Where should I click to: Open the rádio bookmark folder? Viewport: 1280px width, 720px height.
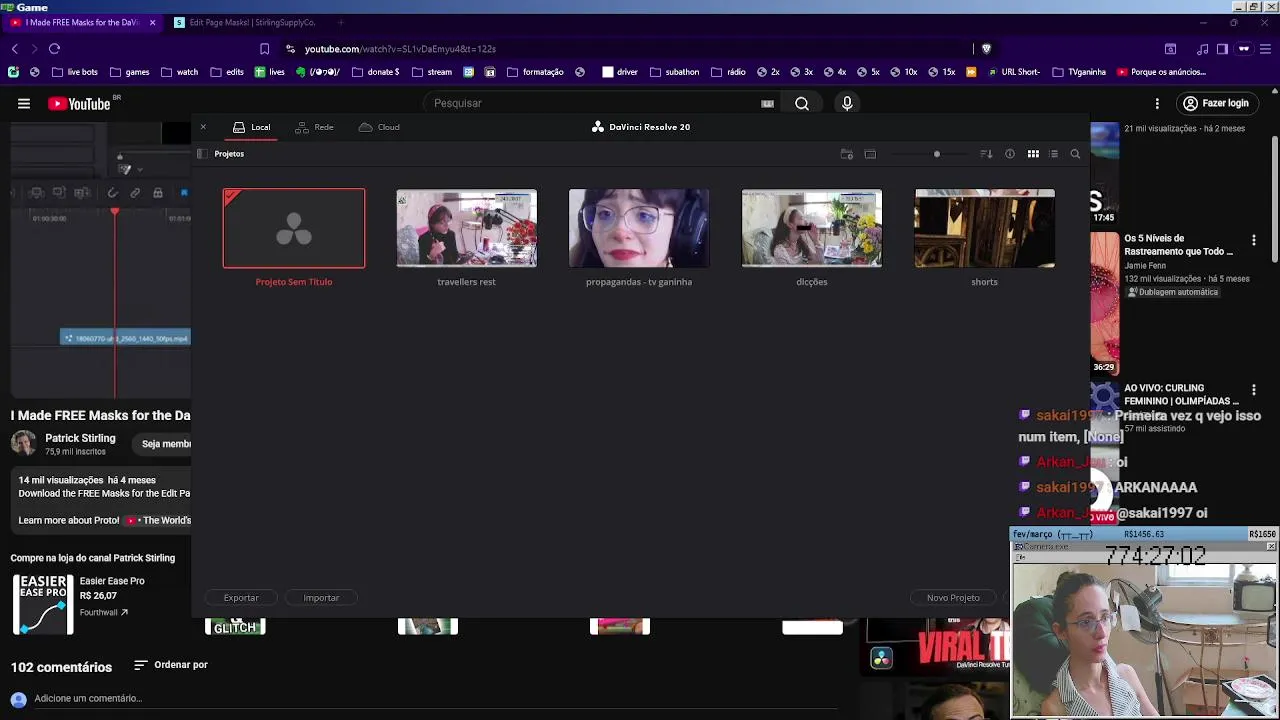click(727, 72)
